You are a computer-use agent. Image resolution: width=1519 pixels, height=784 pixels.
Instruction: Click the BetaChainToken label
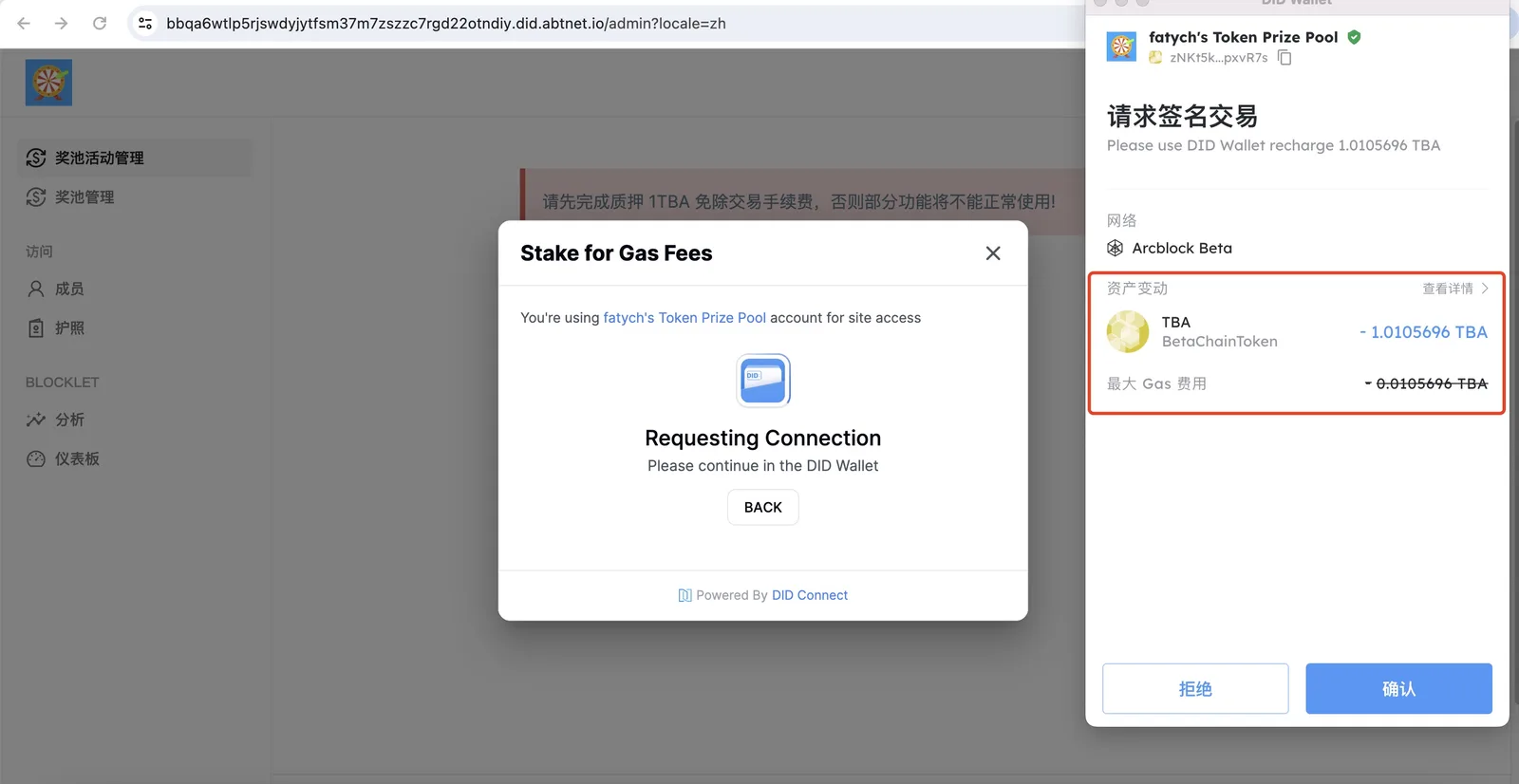pyautogui.click(x=1220, y=342)
